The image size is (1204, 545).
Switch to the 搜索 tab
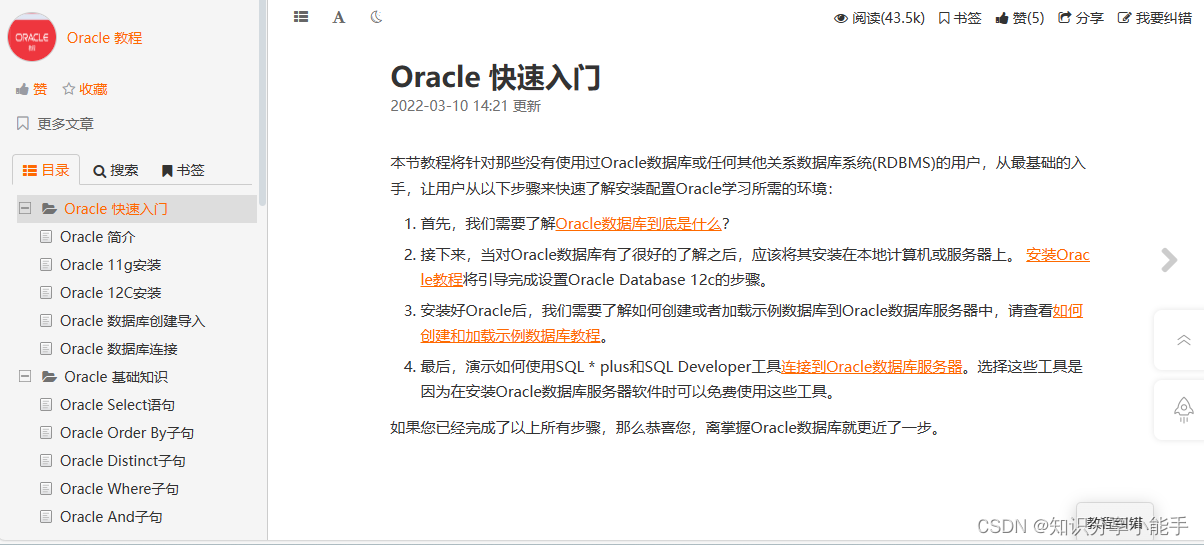(x=116, y=170)
